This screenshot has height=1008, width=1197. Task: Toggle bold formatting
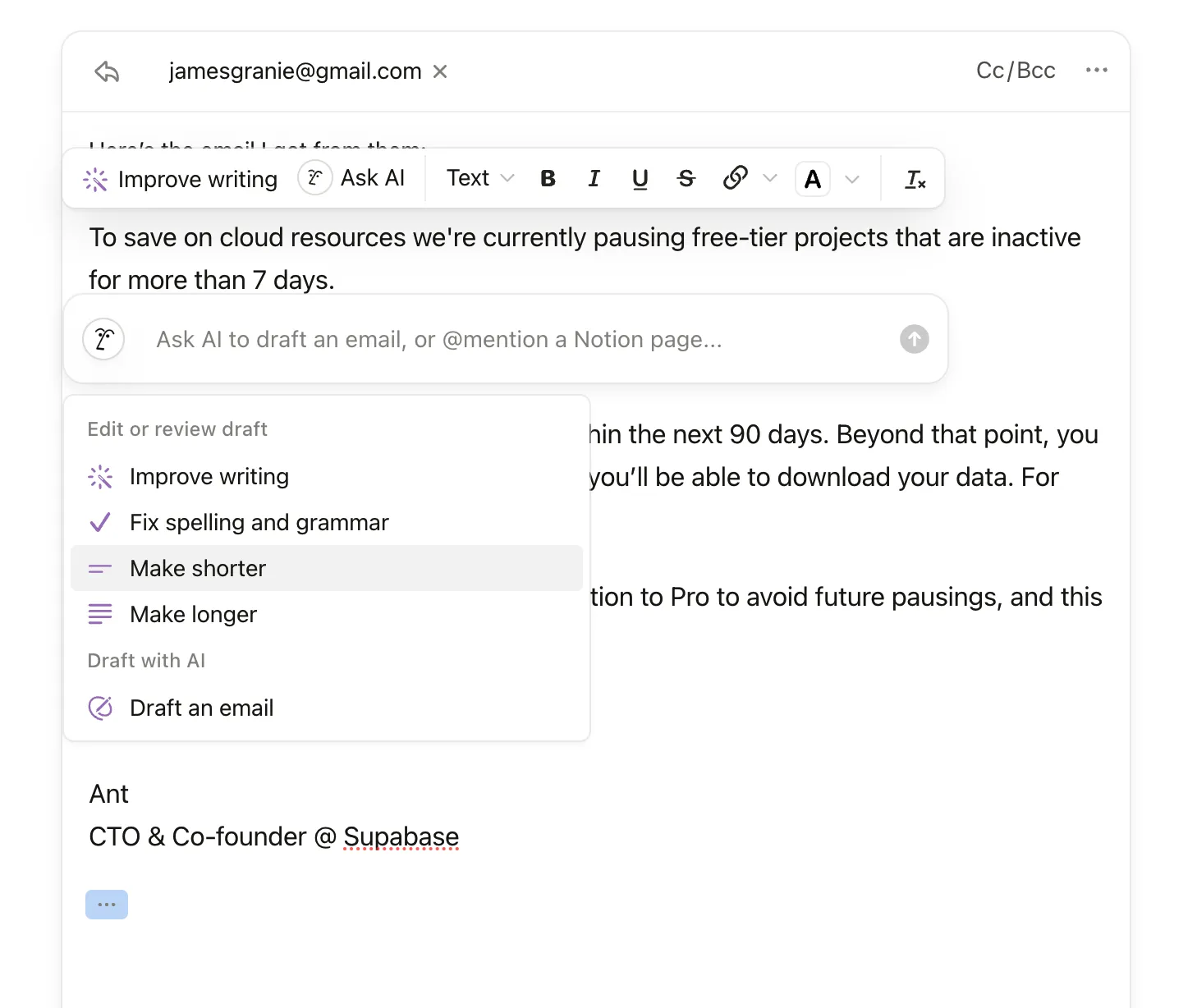[548, 178]
